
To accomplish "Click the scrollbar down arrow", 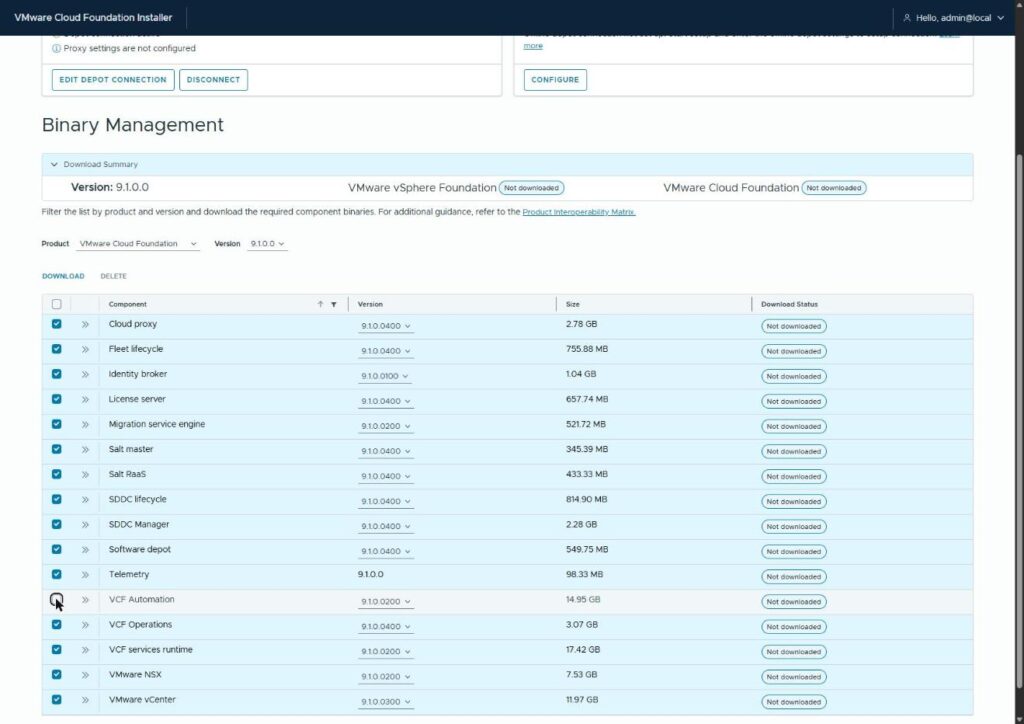I will point(1019,719).
